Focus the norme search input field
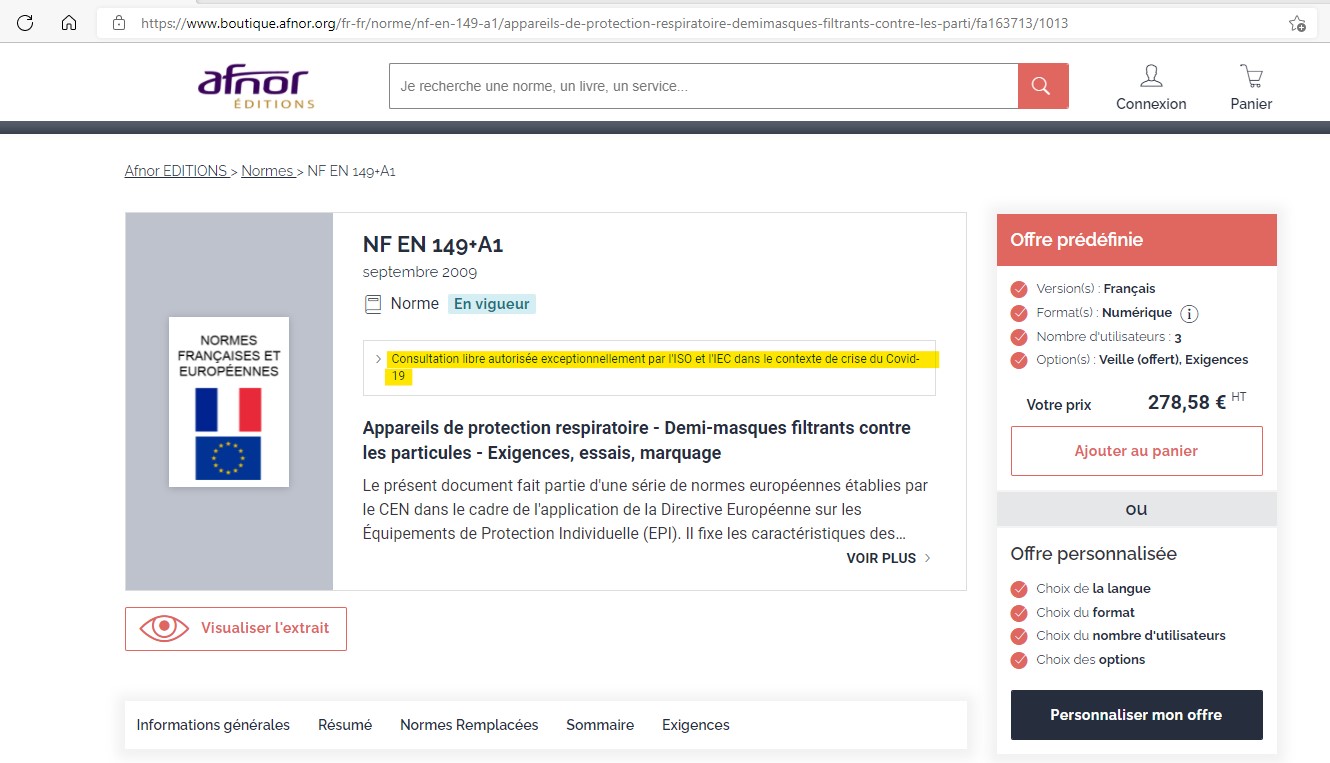Image resolution: width=1330 pixels, height=763 pixels. pyautogui.click(x=703, y=86)
